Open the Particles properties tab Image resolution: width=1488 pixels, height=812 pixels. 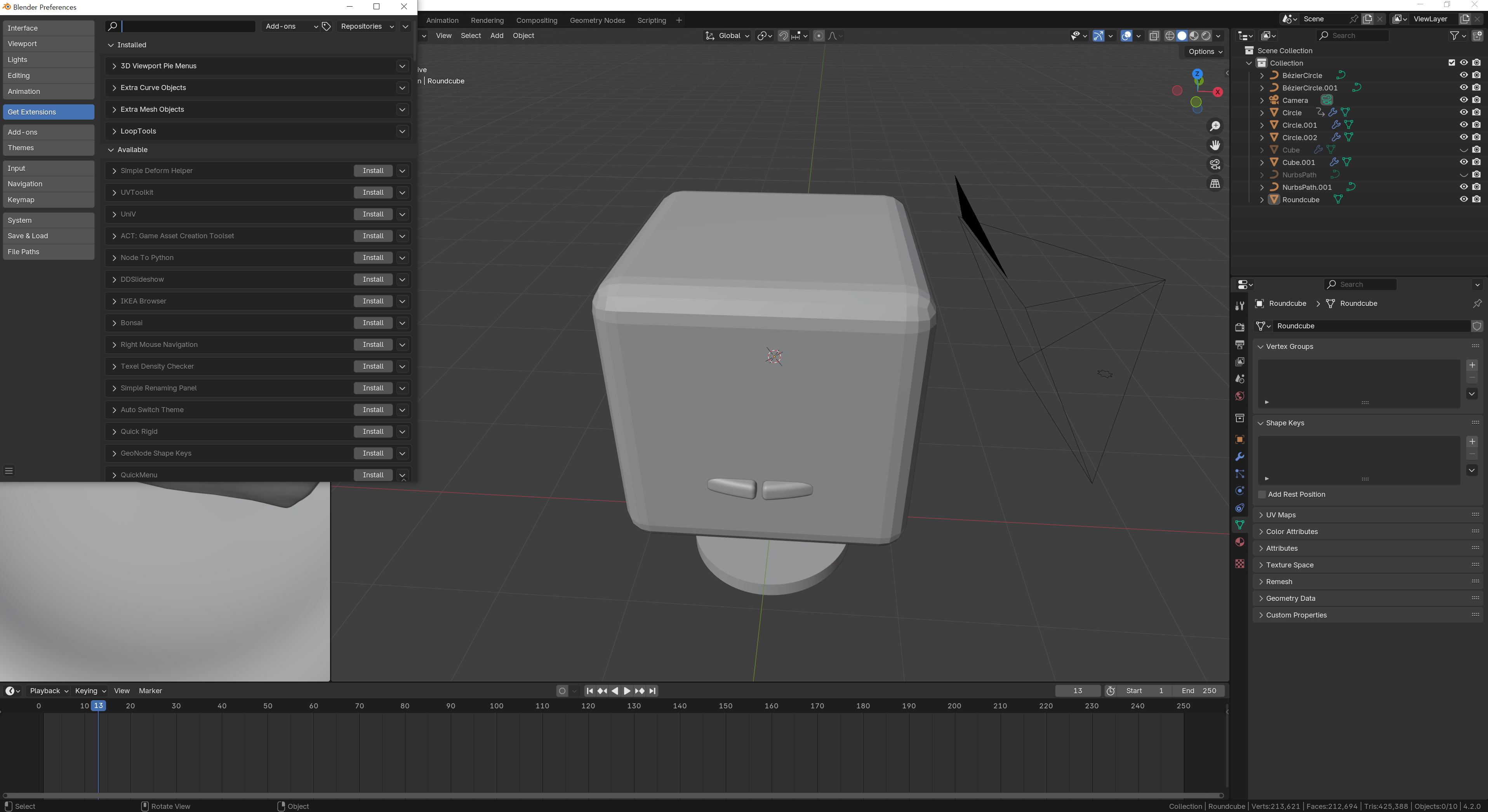pyautogui.click(x=1239, y=474)
